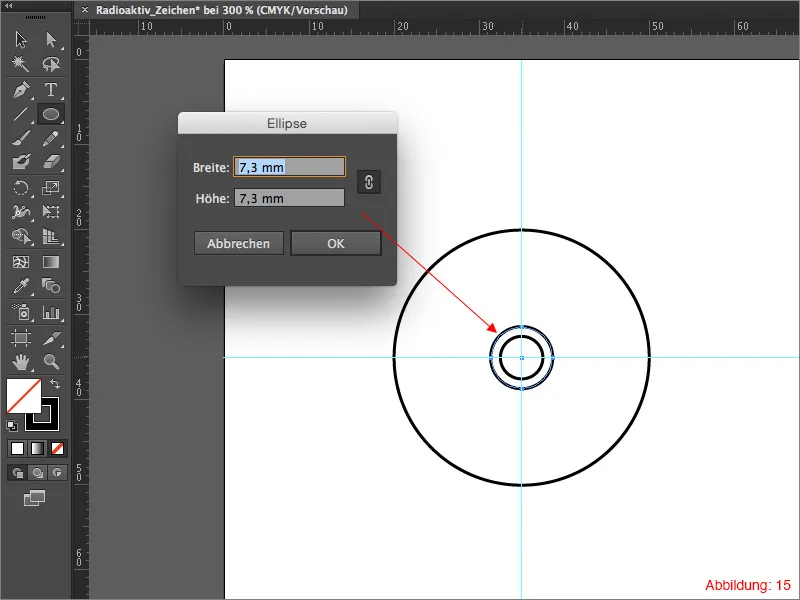Select the Ellipse tool
Viewport: 800px width, 600px height.
pos(51,114)
